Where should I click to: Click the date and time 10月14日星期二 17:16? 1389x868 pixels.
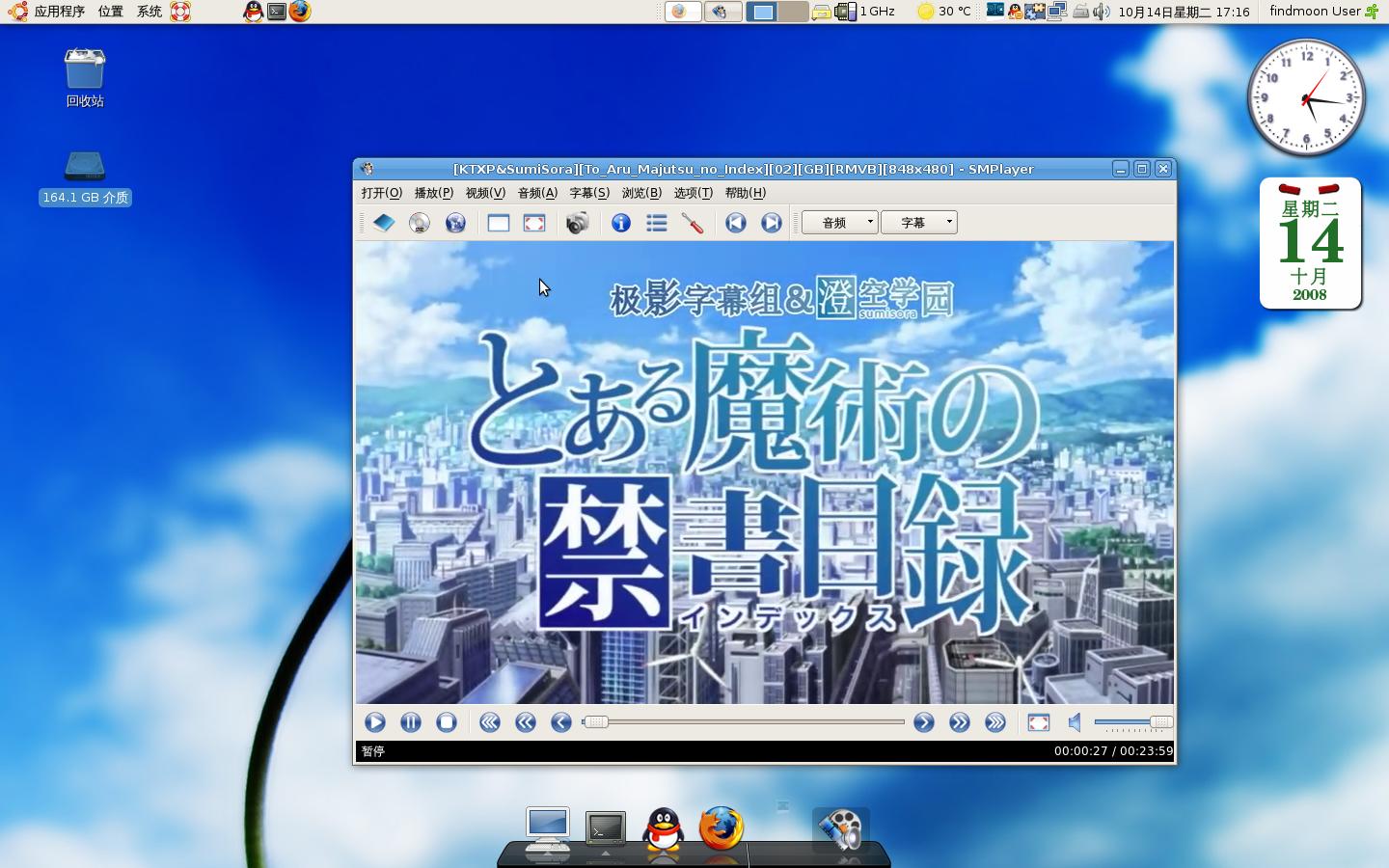[x=1184, y=12]
